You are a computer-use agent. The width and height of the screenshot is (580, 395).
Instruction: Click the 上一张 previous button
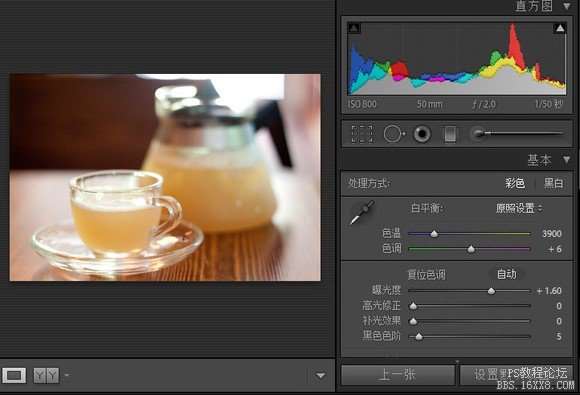pos(398,375)
